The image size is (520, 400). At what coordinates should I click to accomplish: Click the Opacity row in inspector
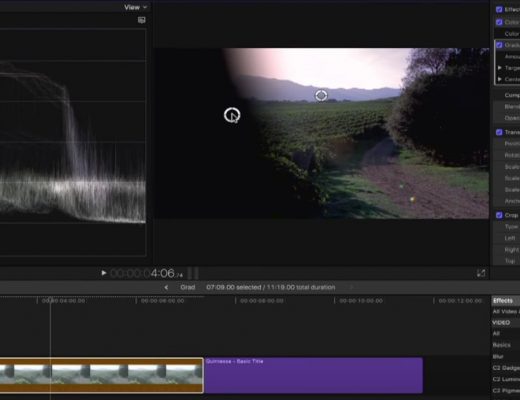coord(507,118)
